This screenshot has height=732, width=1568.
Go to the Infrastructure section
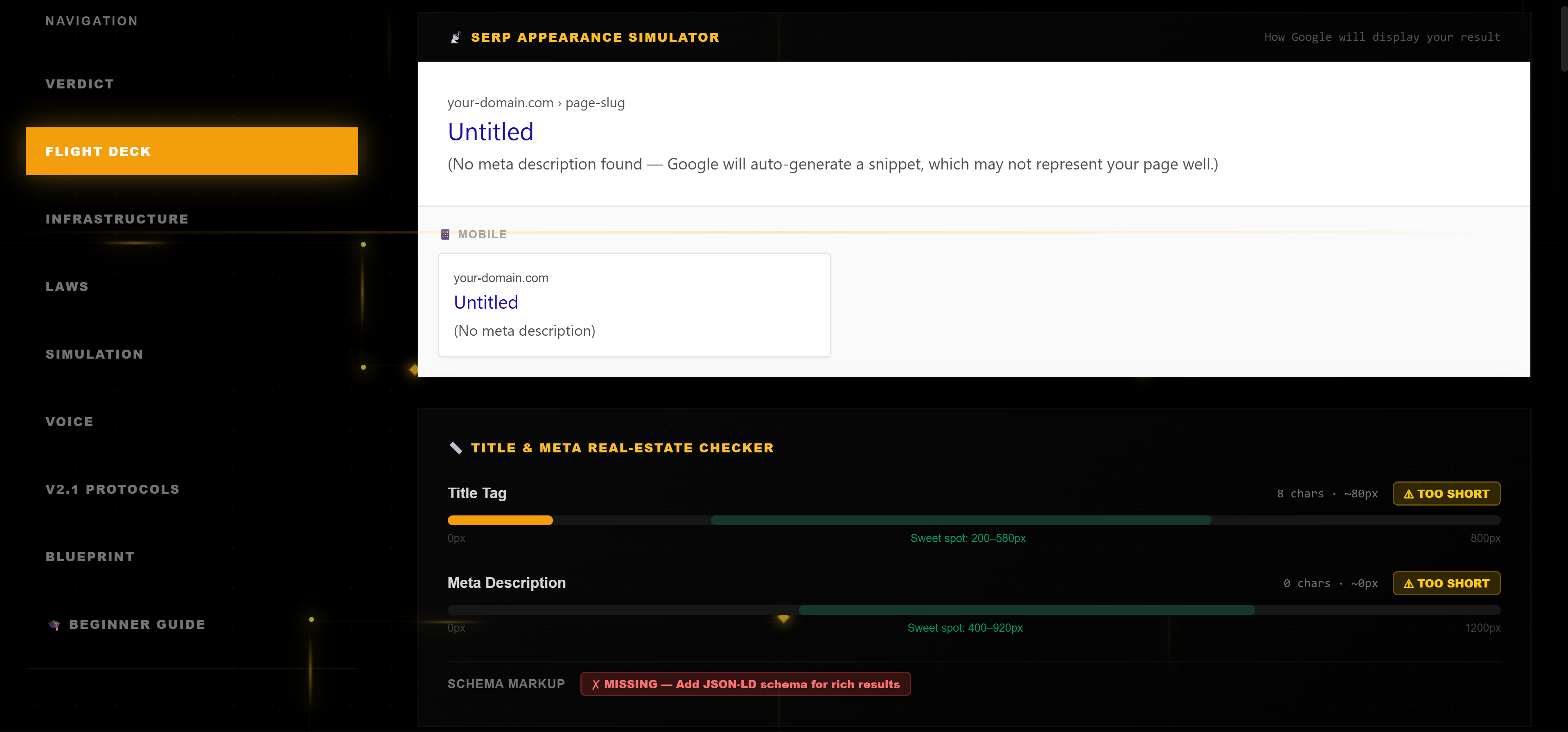coord(117,219)
